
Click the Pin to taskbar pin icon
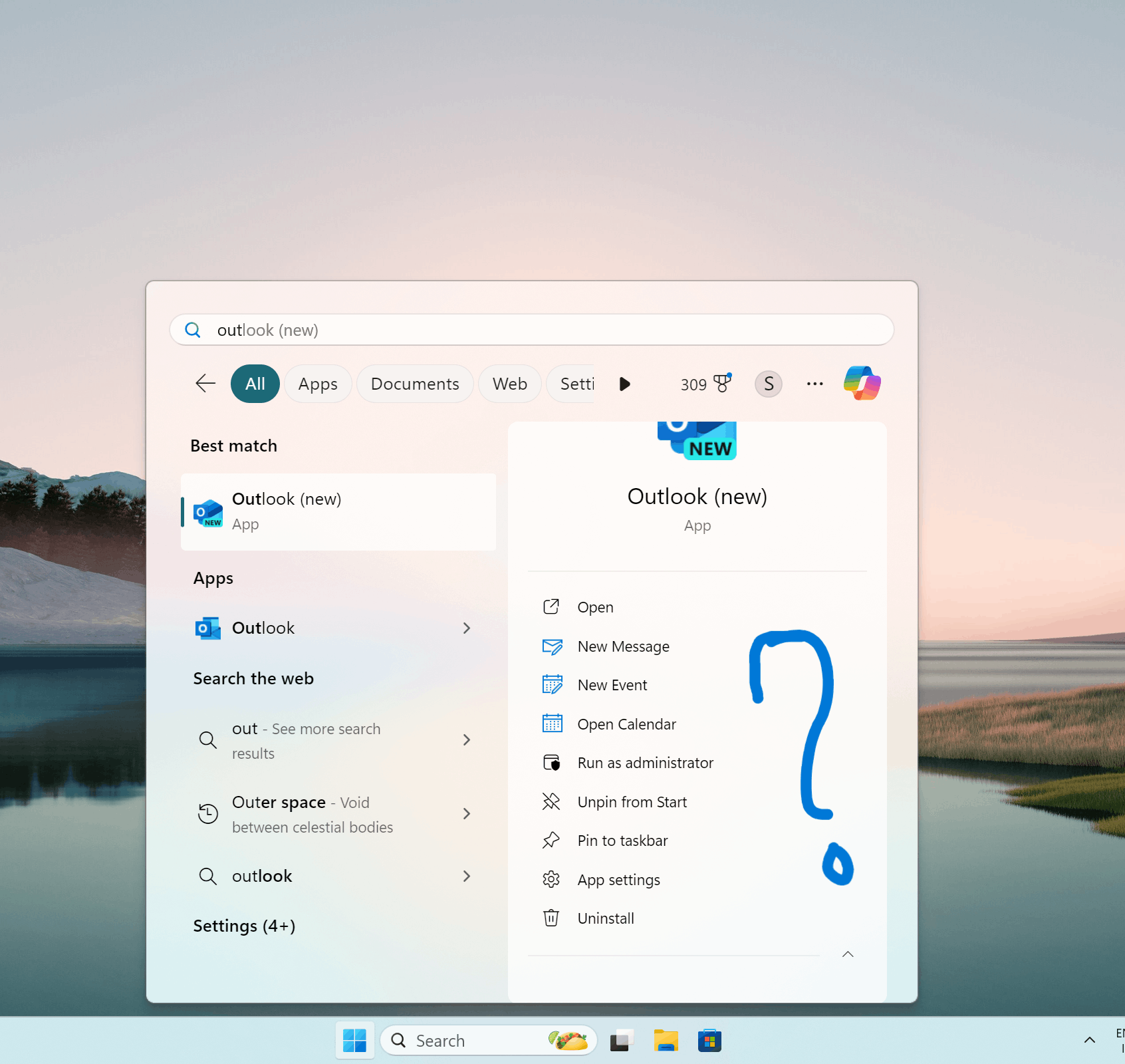(551, 841)
